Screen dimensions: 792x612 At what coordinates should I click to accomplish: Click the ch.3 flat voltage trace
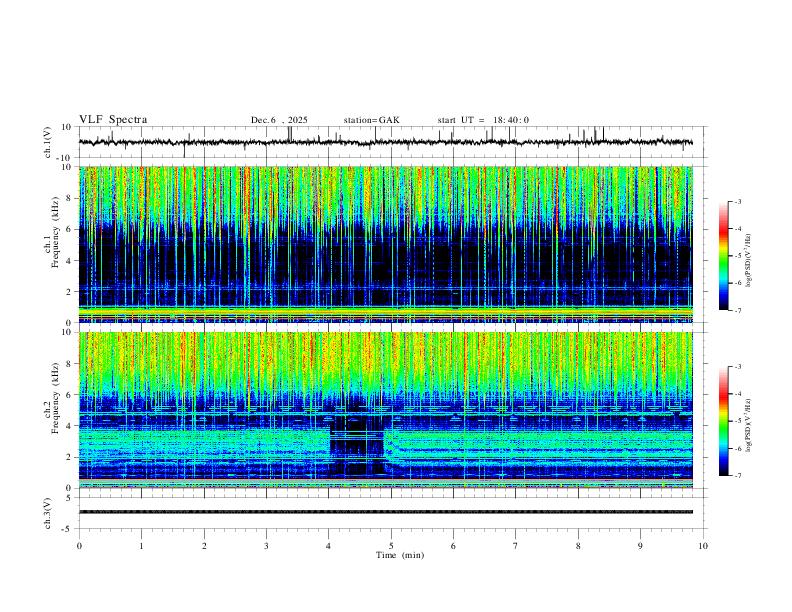click(386, 512)
